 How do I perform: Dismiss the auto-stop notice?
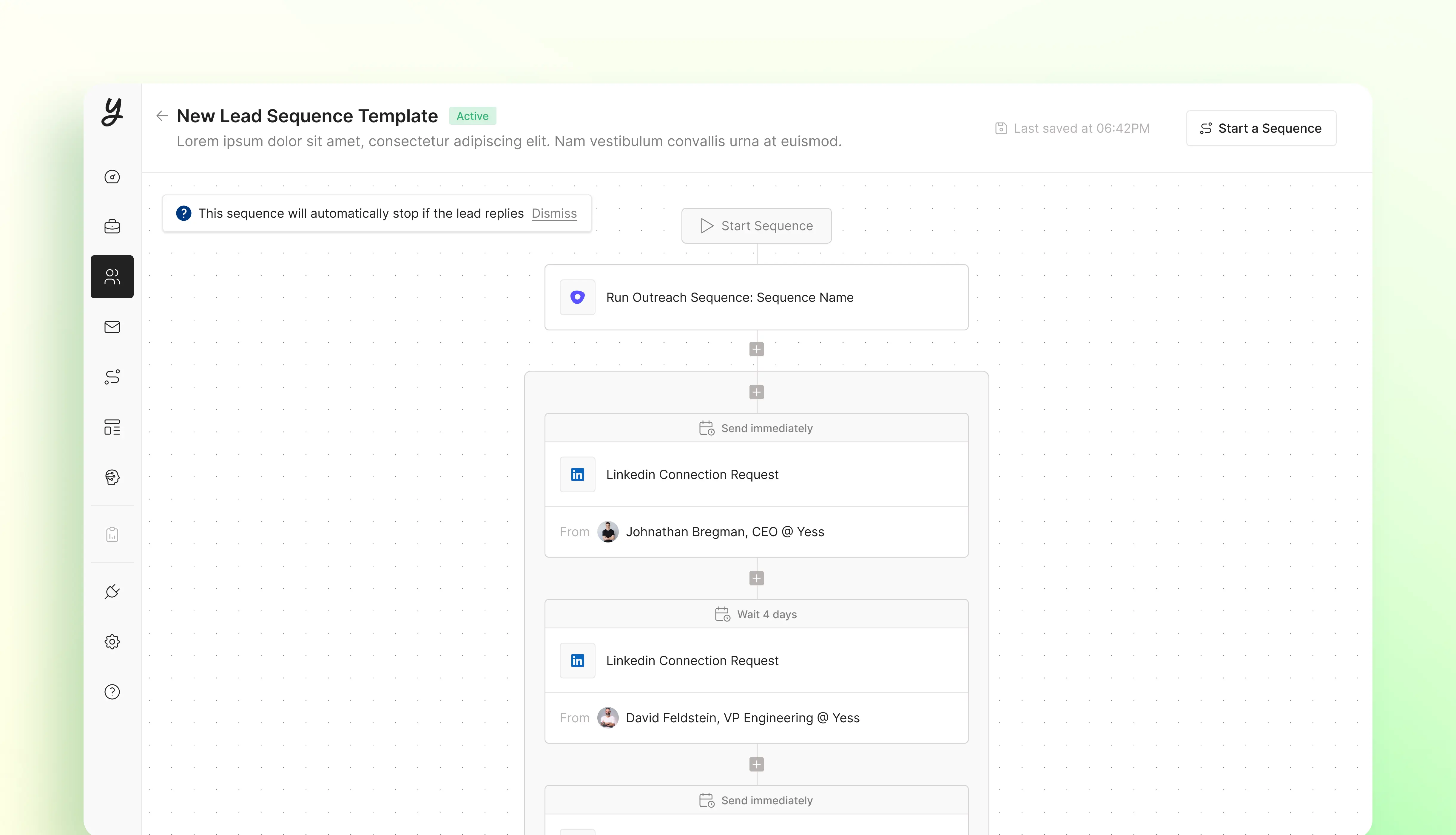[554, 213]
